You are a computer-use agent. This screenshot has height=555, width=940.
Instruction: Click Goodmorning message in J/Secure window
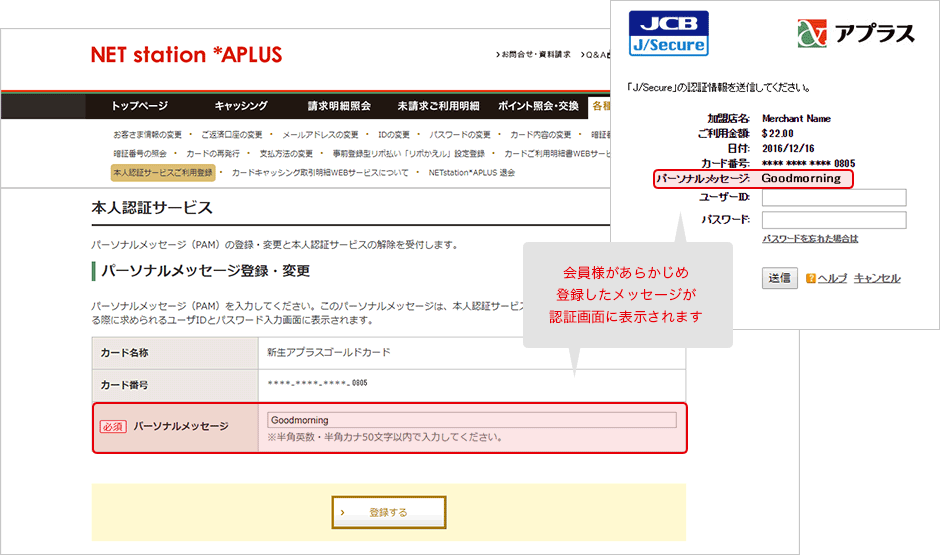801,179
